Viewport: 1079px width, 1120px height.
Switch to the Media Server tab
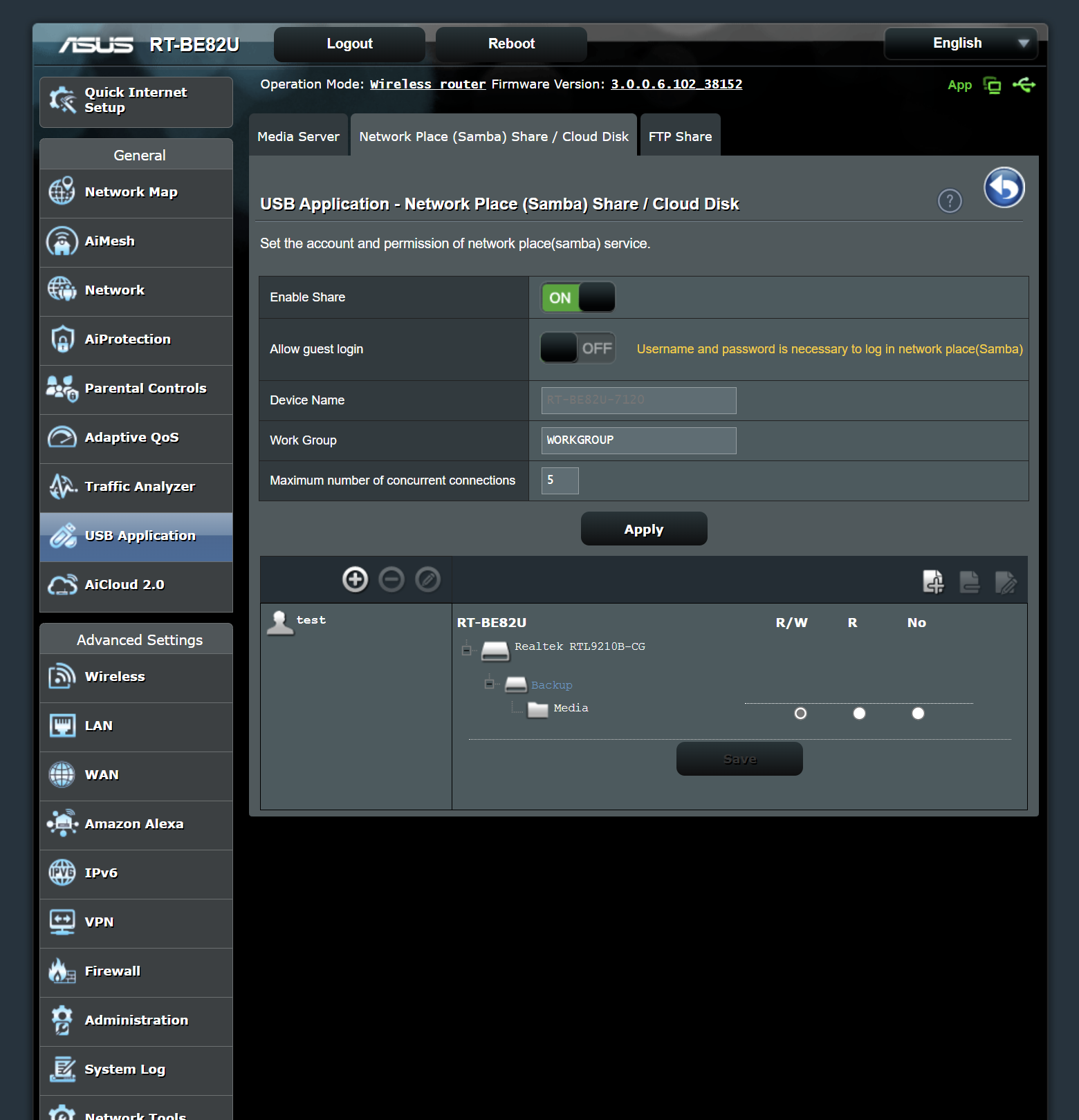299,136
